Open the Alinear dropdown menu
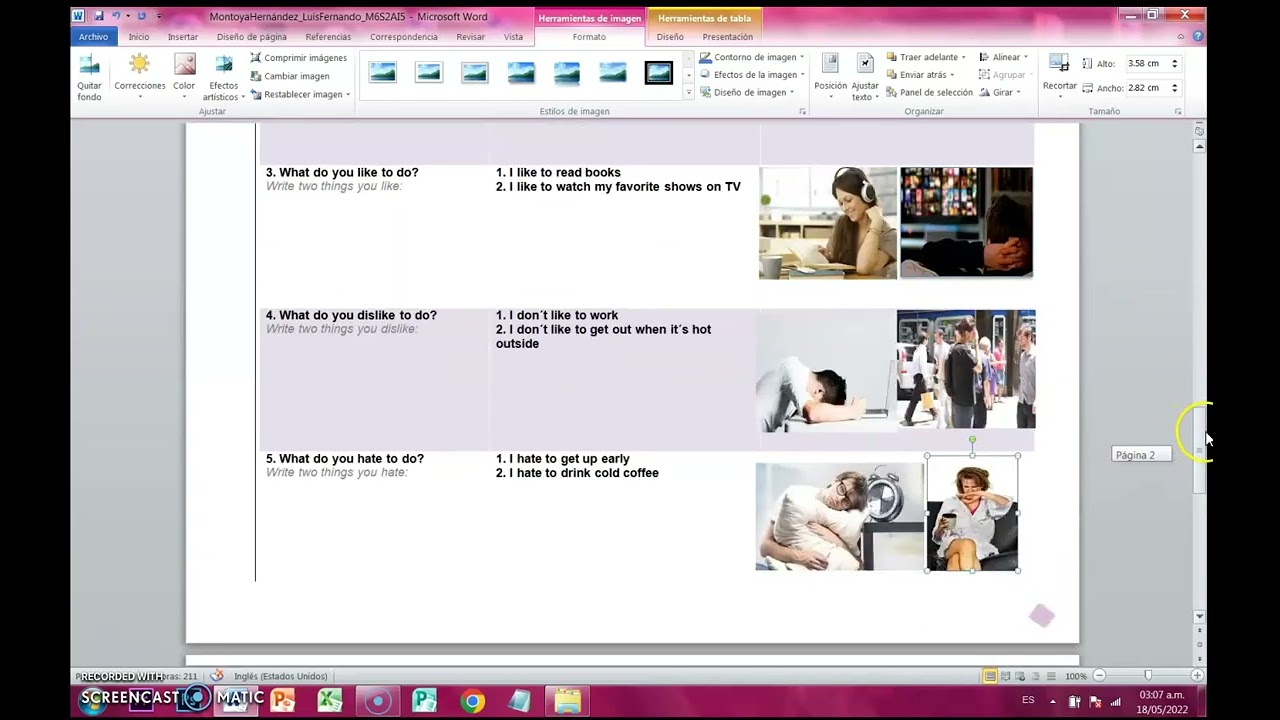 (1003, 57)
